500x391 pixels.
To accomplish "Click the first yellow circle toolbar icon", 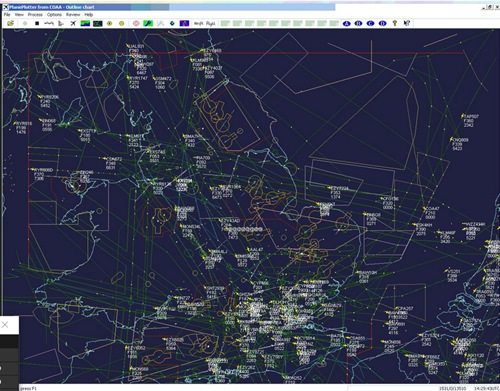I will [109, 23].
